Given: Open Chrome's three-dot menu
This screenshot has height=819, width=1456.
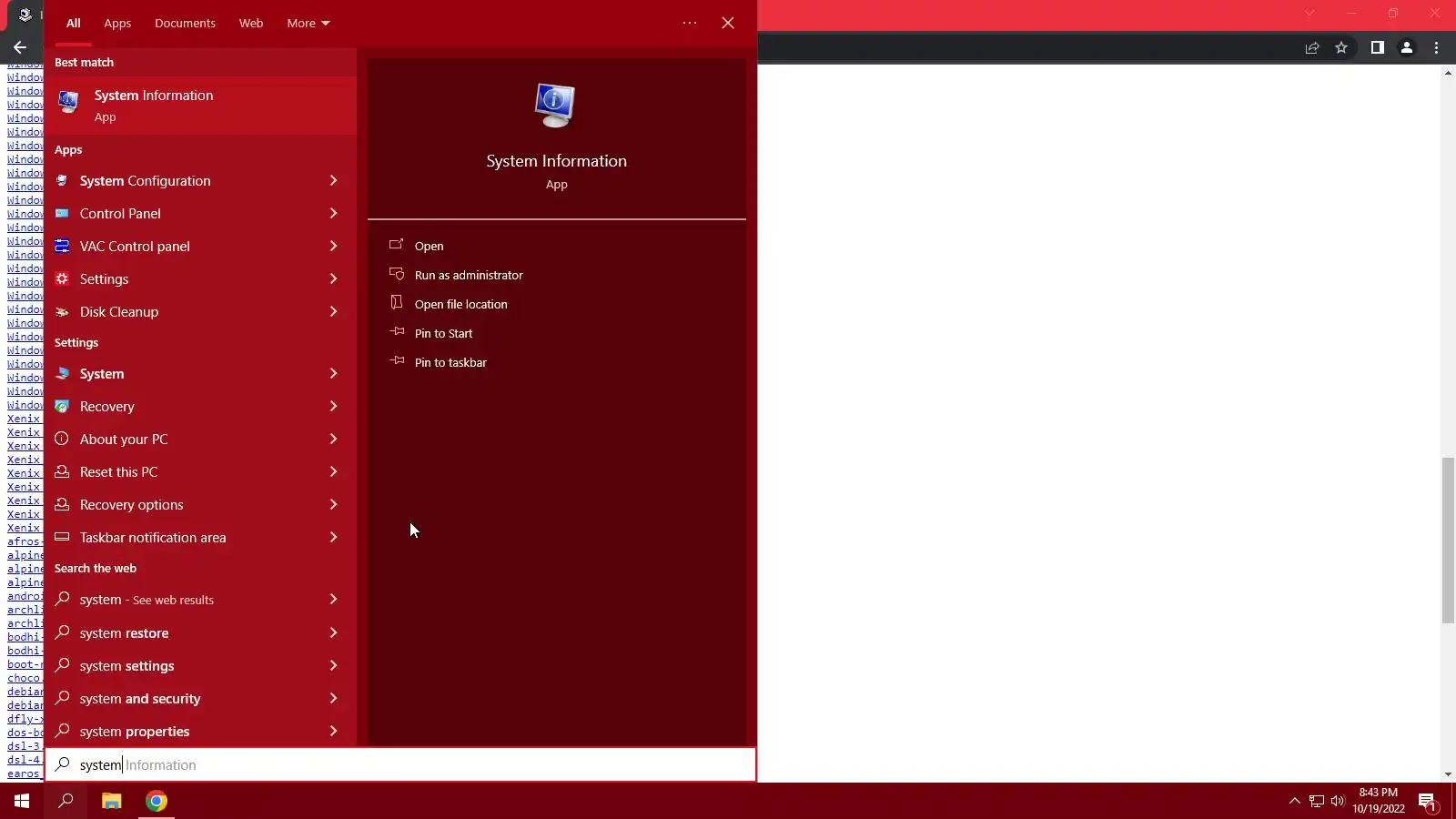Looking at the screenshot, I should 1437,47.
